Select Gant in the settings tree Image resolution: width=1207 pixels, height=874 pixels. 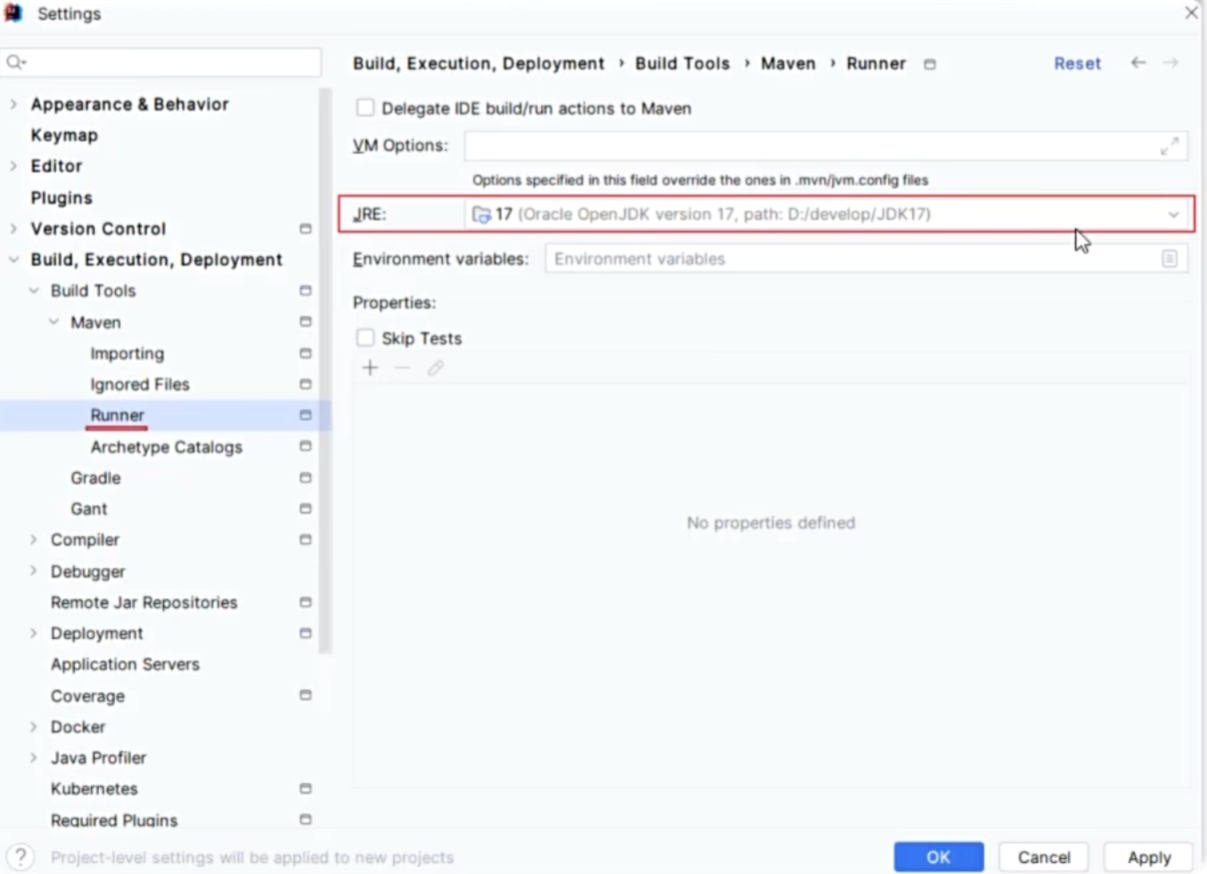pos(89,509)
